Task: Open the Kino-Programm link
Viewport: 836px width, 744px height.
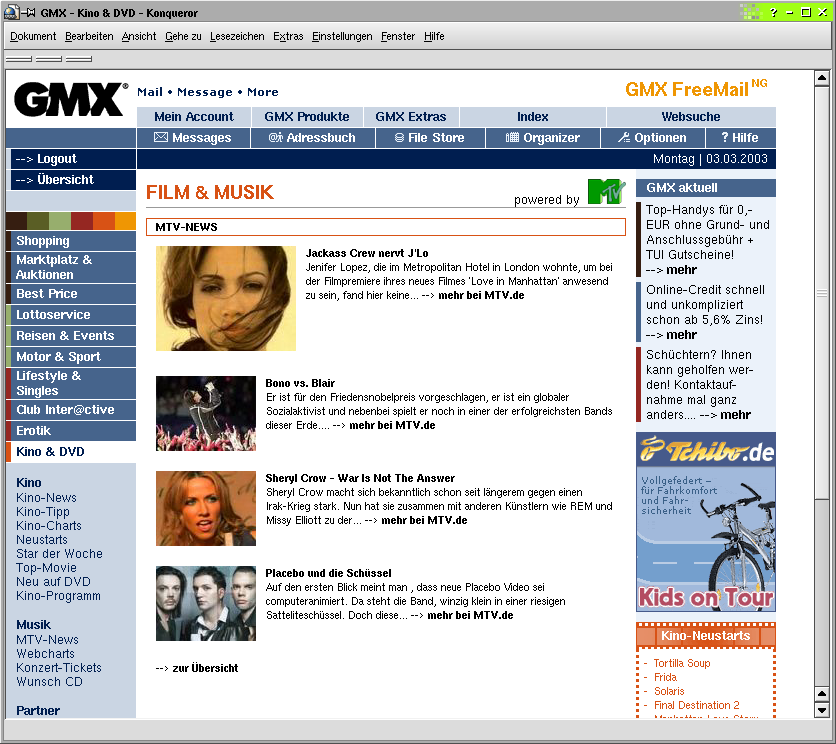Action: [58, 596]
